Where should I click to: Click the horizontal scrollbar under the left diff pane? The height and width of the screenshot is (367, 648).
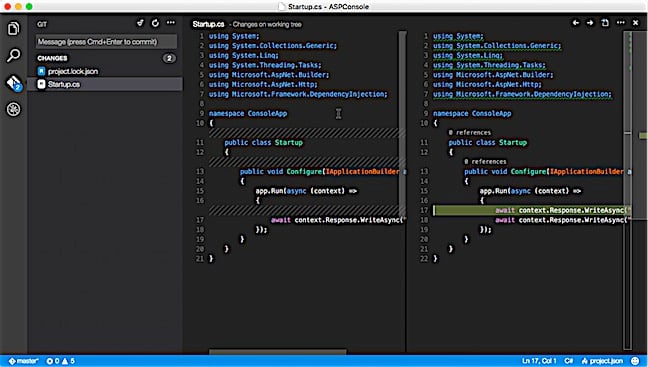277,352
